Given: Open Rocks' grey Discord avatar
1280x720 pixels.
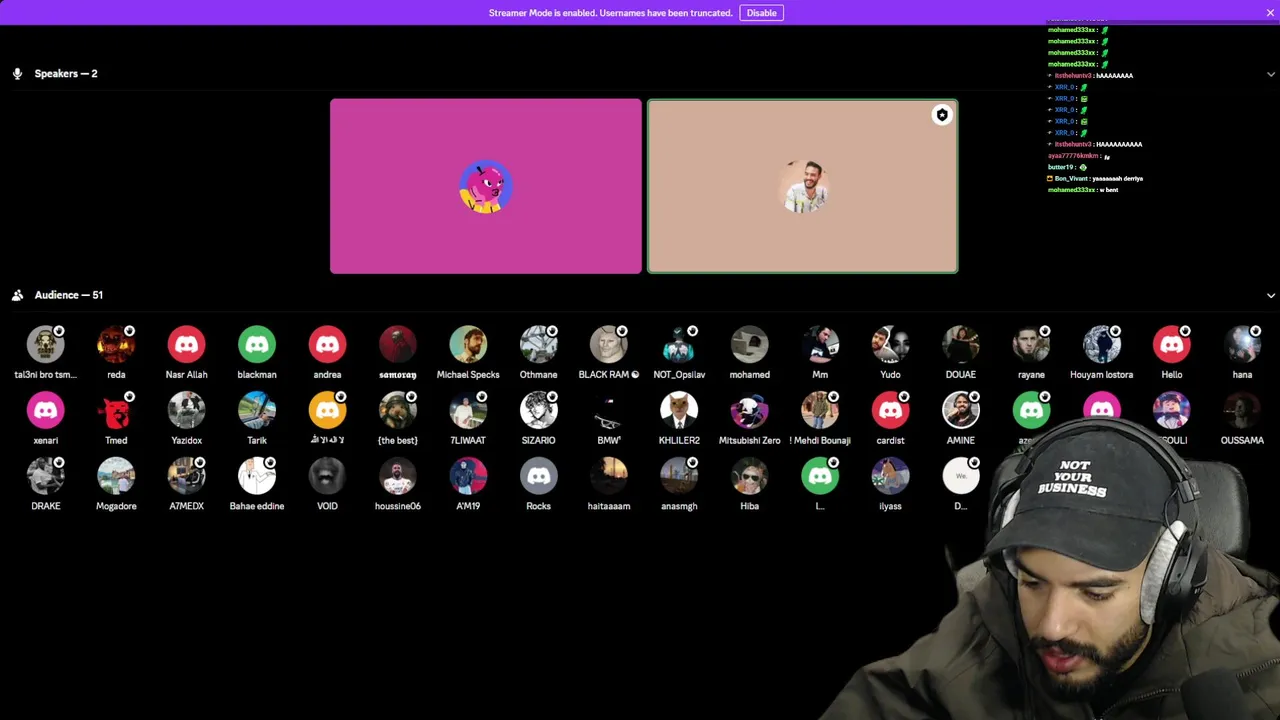Looking at the screenshot, I should click(x=538, y=477).
